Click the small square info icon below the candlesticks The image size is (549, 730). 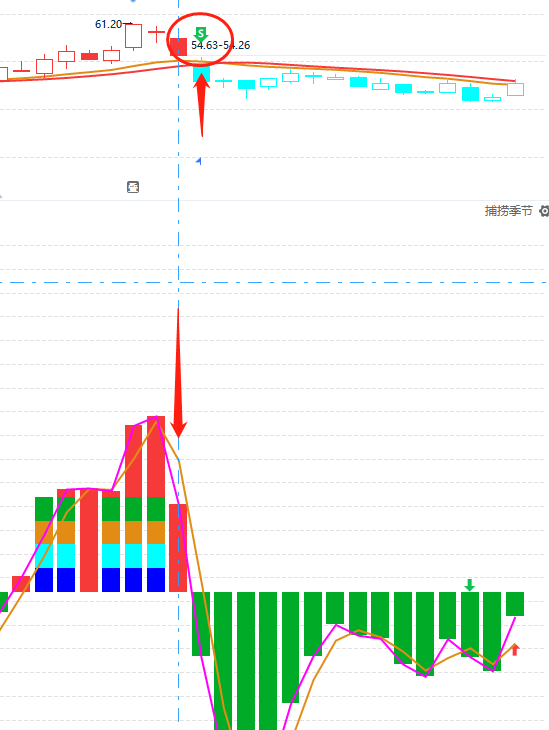(x=133, y=187)
